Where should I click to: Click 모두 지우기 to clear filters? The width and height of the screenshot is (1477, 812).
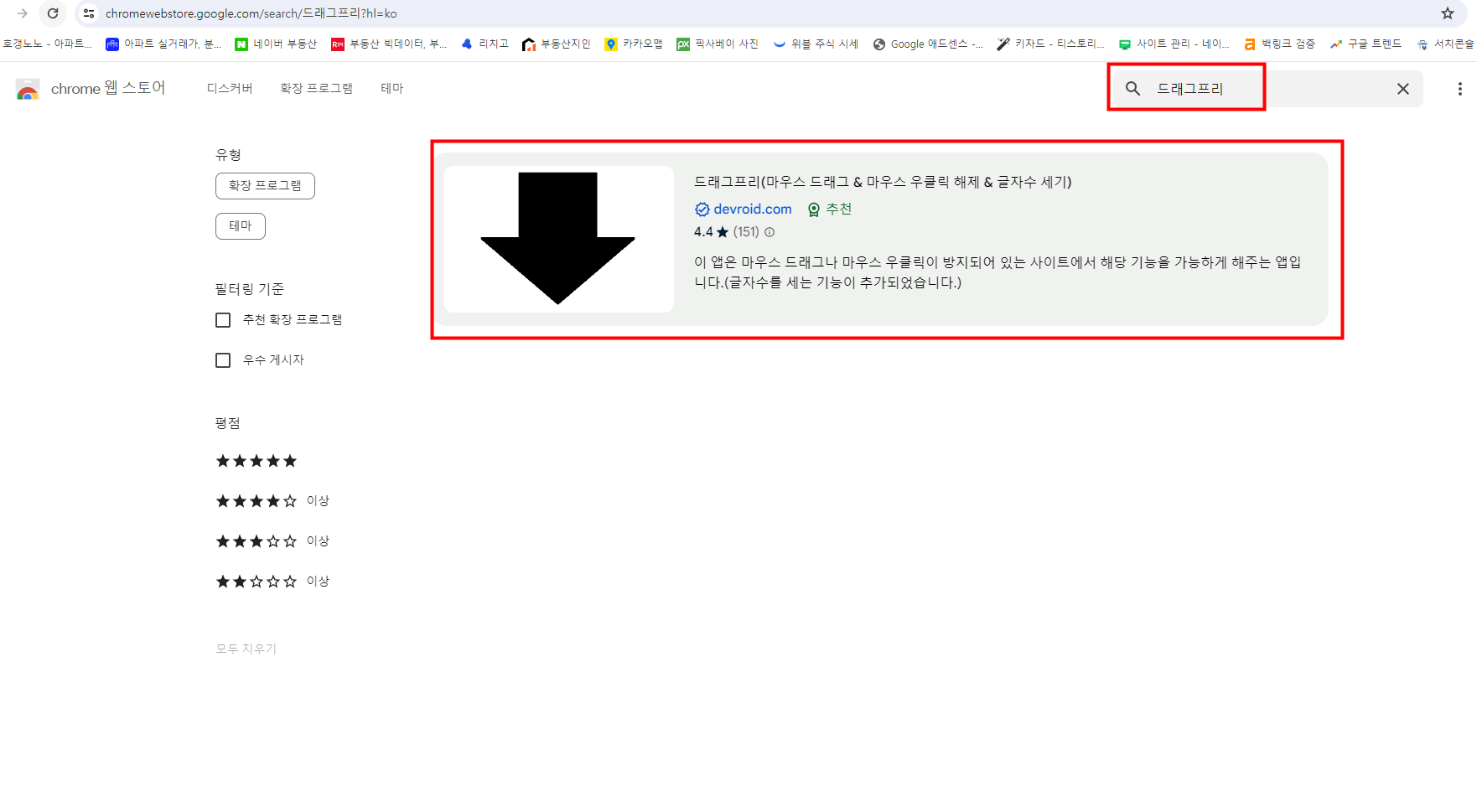(x=246, y=649)
